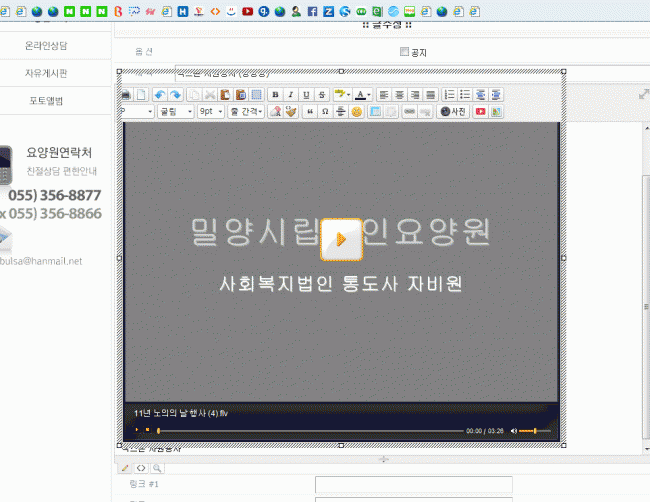Insert a horizontal line
The height and width of the screenshot is (502, 650).
coord(341,112)
